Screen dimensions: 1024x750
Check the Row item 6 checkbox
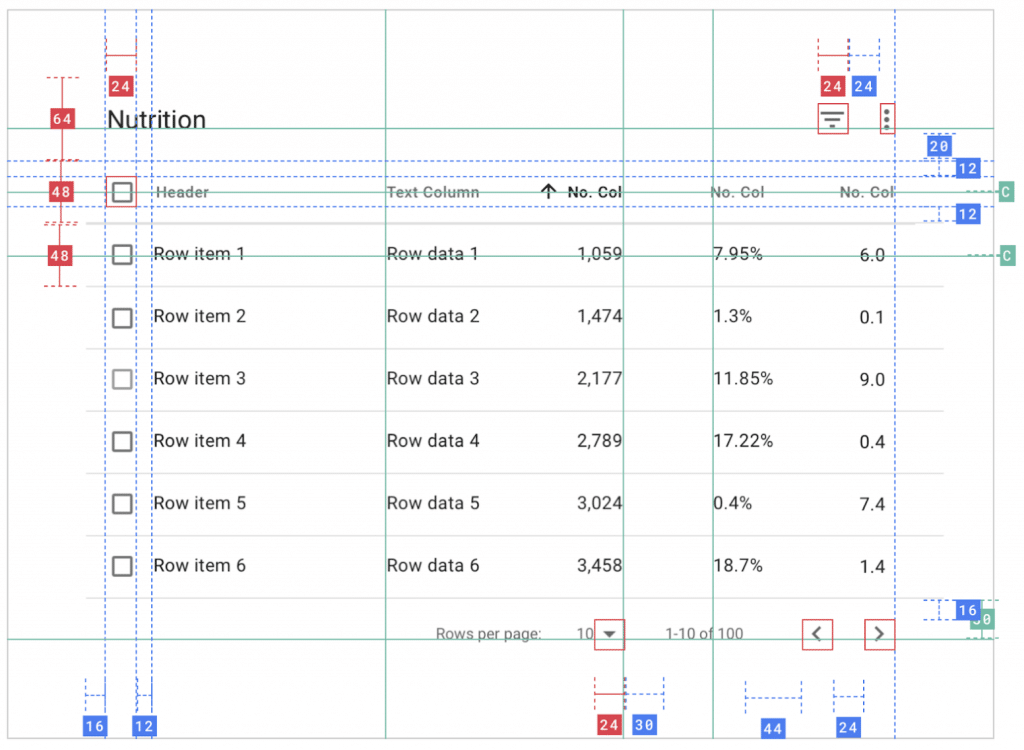point(122,566)
